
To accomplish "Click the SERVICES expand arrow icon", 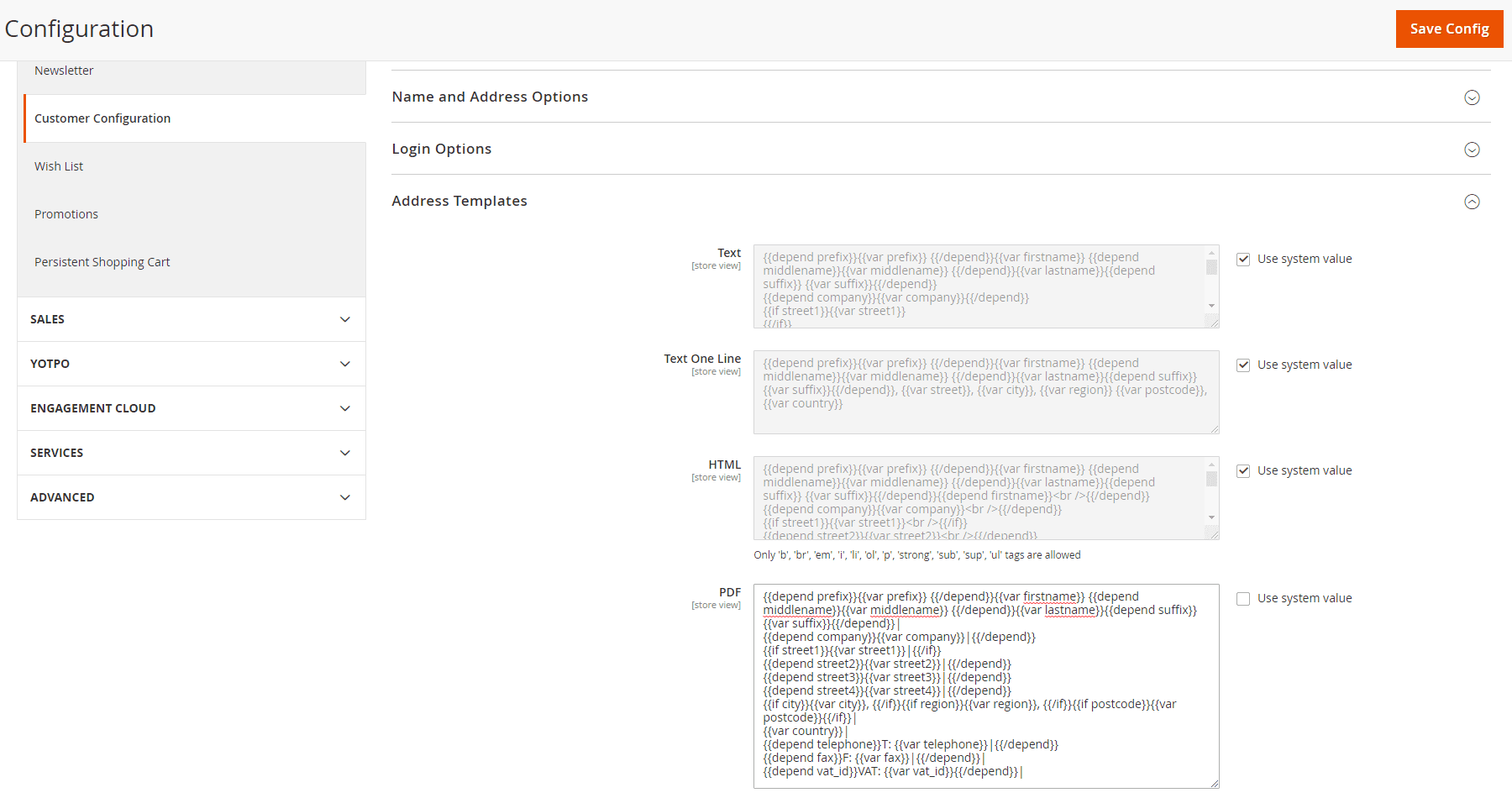I will pos(345,453).
